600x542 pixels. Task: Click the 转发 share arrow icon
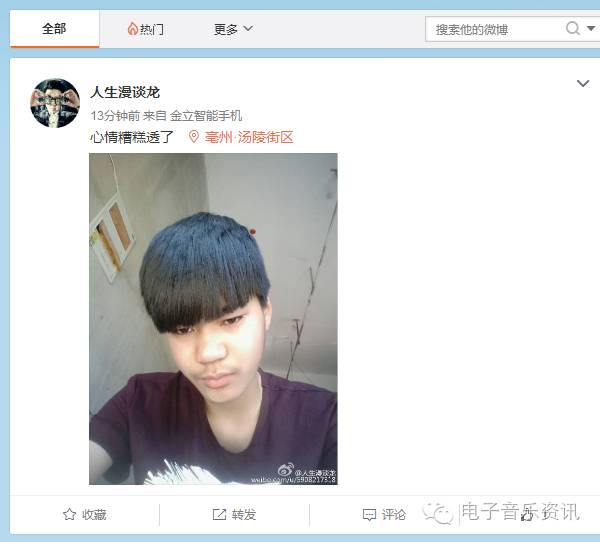coord(219,514)
